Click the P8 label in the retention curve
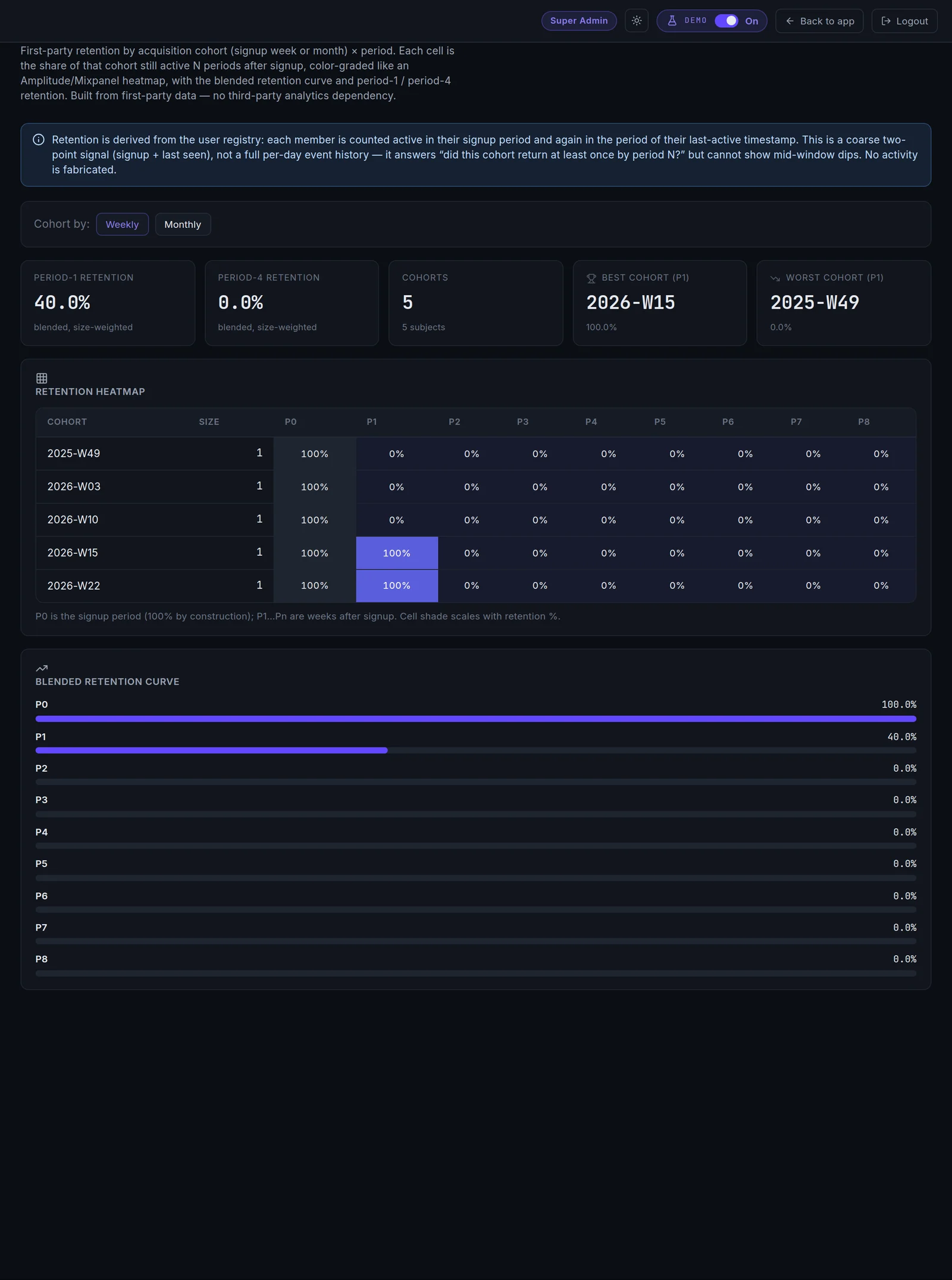This screenshot has width=952, height=1280. (x=41, y=959)
